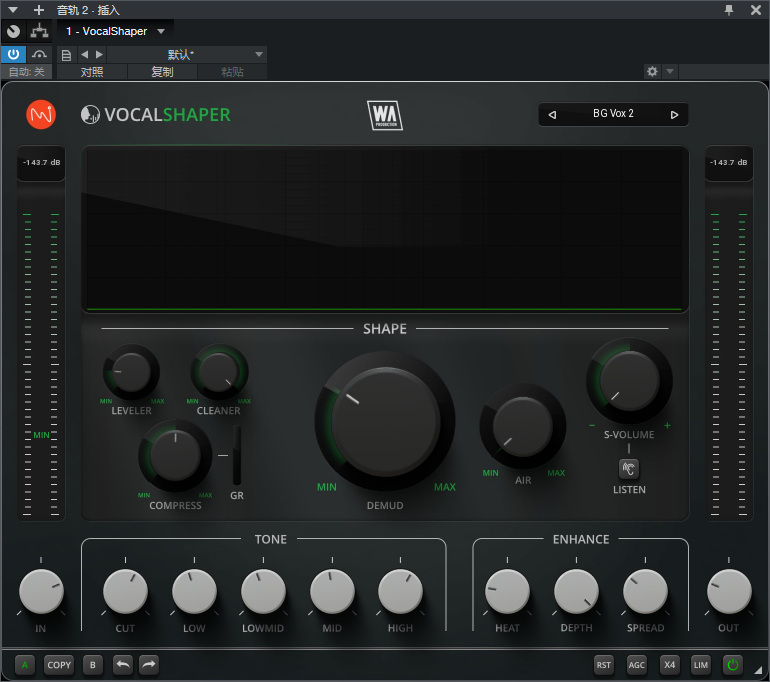Screen dimensions: 770x682
Task: Click the 自动: 关 automation mode label
Action: click(27, 72)
